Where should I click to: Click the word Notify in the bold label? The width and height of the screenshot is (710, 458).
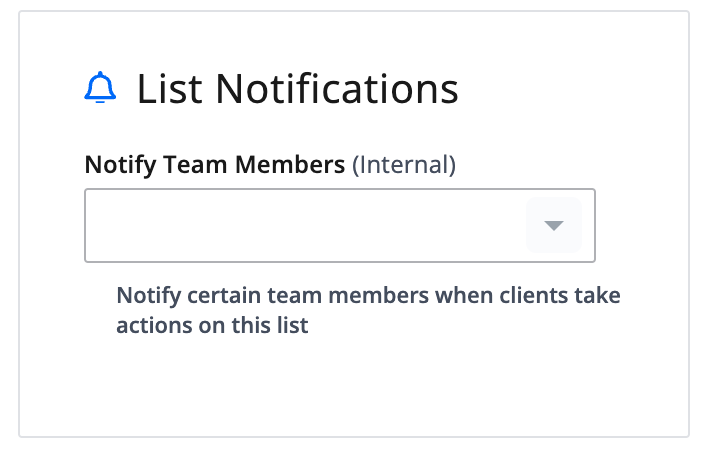(120, 164)
